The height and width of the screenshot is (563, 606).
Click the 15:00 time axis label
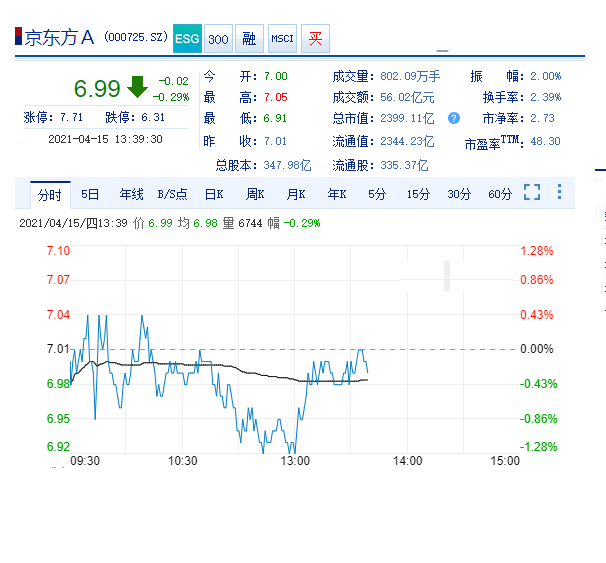pyautogui.click(x=505, y=461)
